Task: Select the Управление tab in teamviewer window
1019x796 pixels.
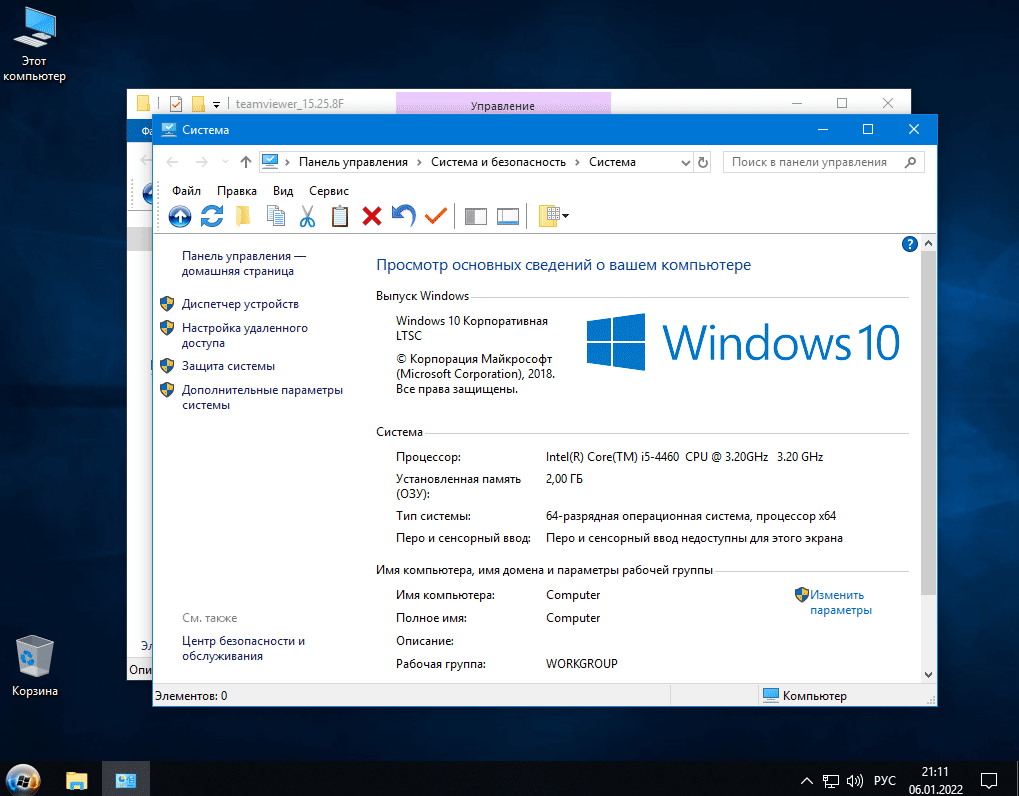Action: click(503, 103)
